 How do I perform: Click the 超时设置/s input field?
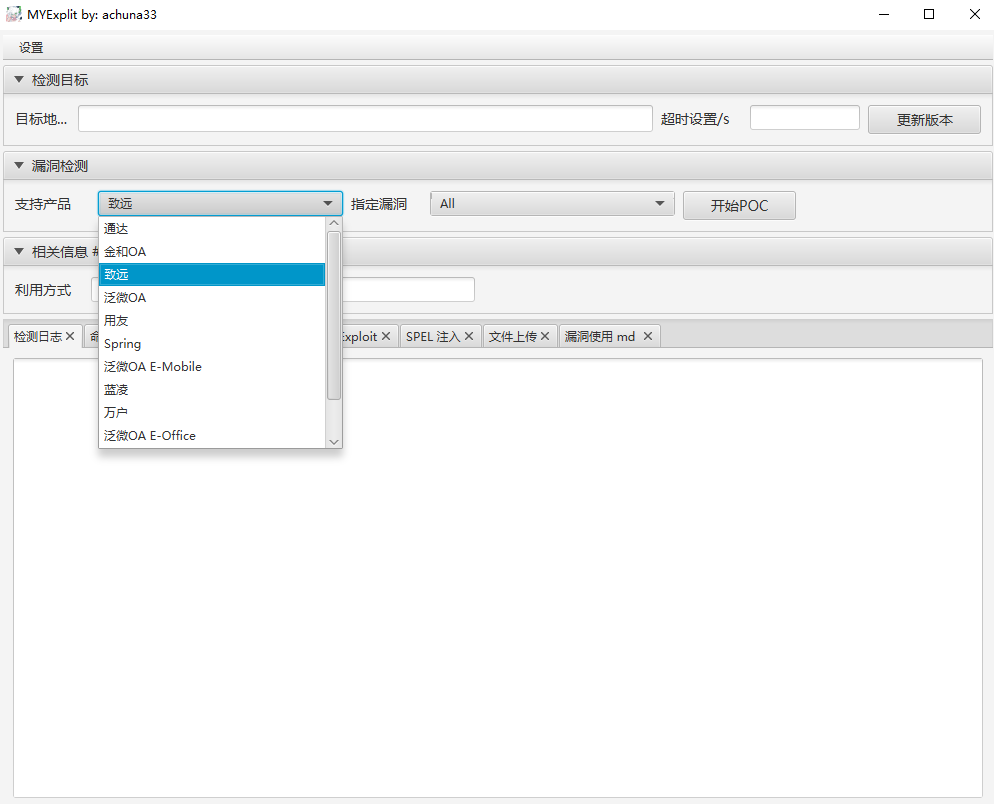pos(804,118)
